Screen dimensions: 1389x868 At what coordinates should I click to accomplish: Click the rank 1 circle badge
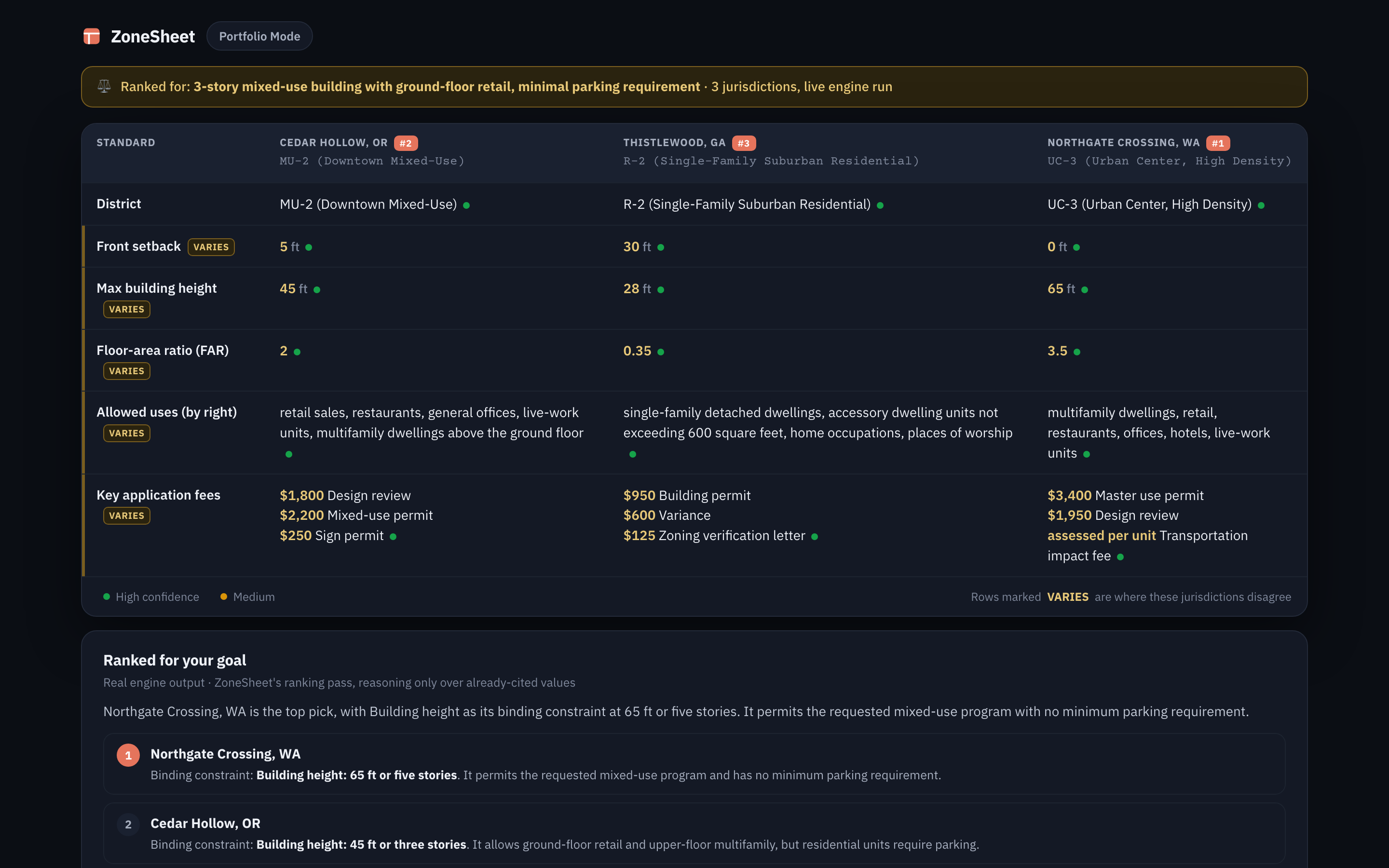click(128, 756)
